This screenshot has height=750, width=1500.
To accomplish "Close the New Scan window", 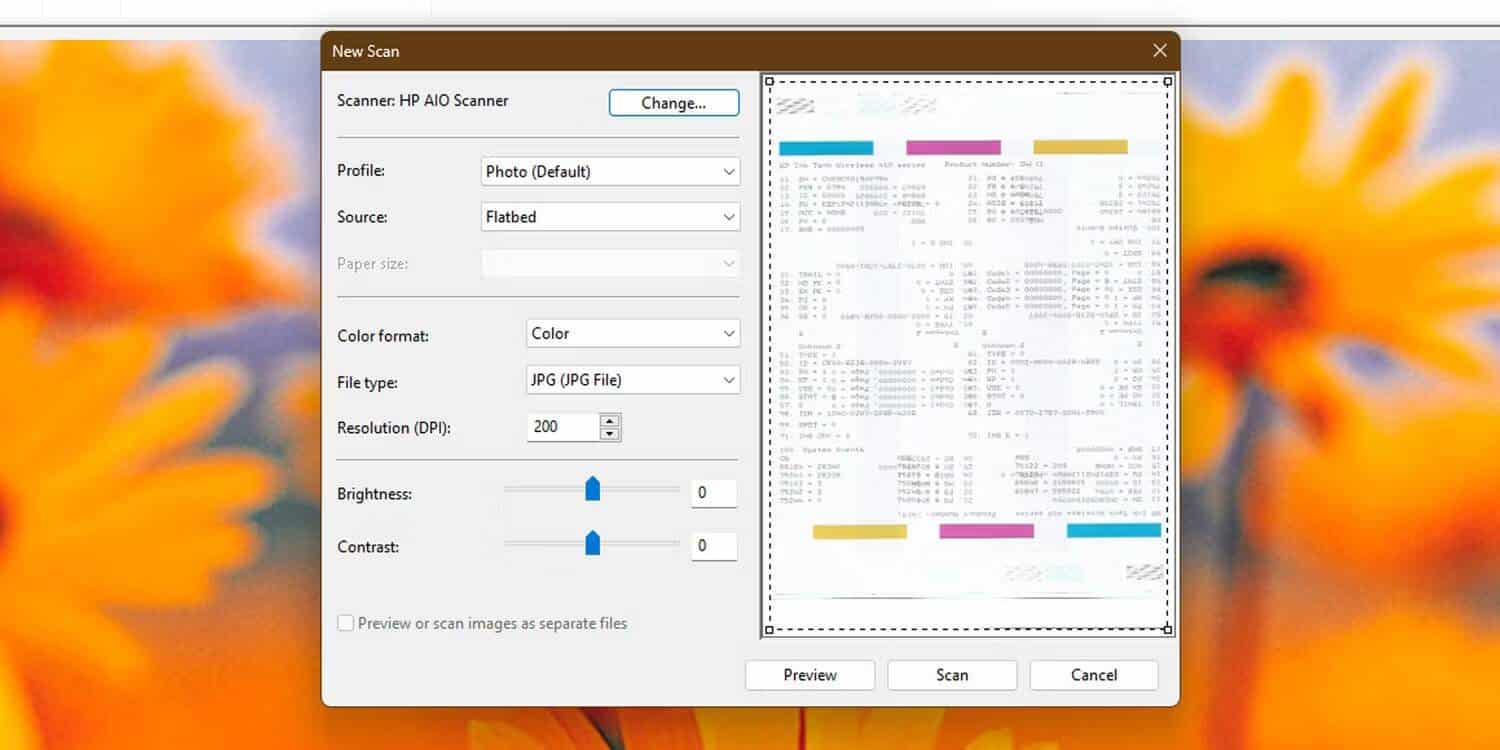I will [1159, 51].
